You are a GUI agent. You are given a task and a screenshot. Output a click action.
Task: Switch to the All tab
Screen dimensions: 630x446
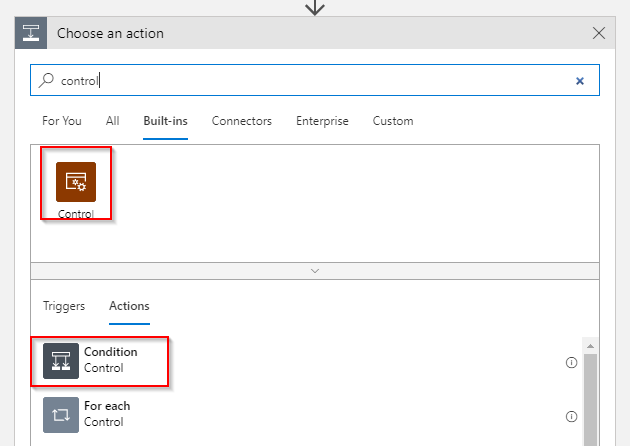(x=112, y=121)
